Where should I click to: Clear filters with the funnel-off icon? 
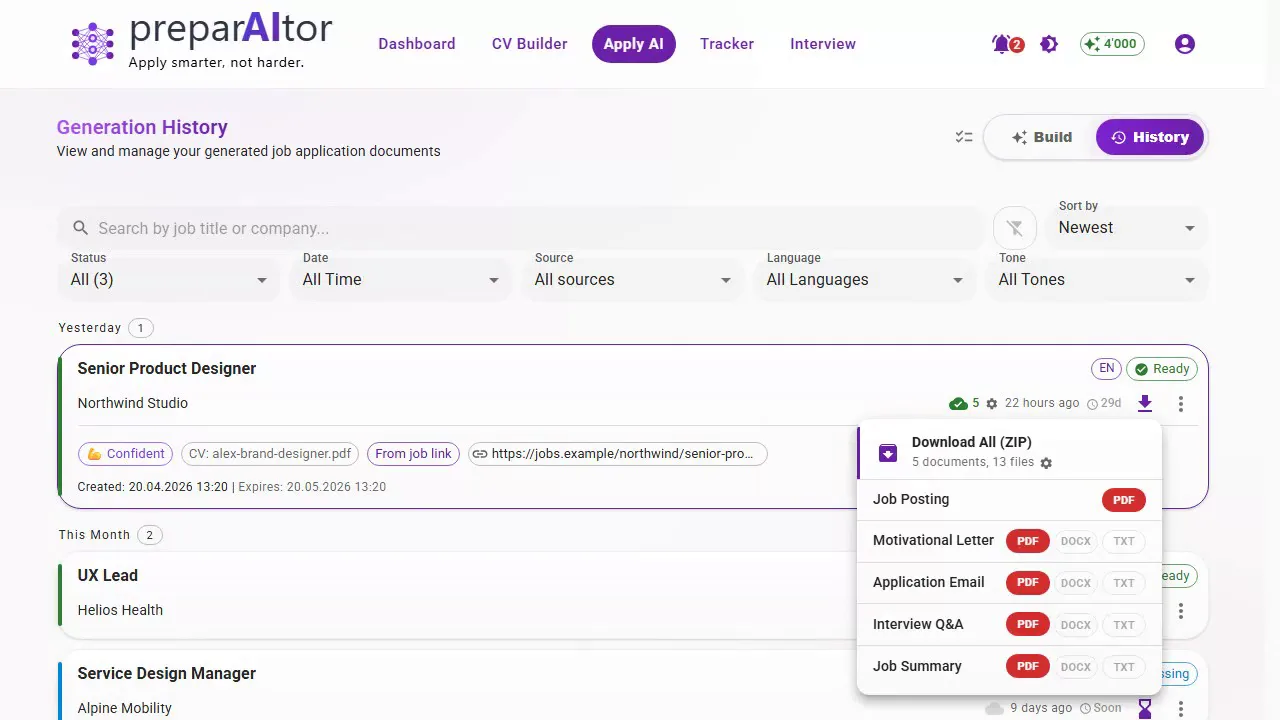(x=1015, y=228)
